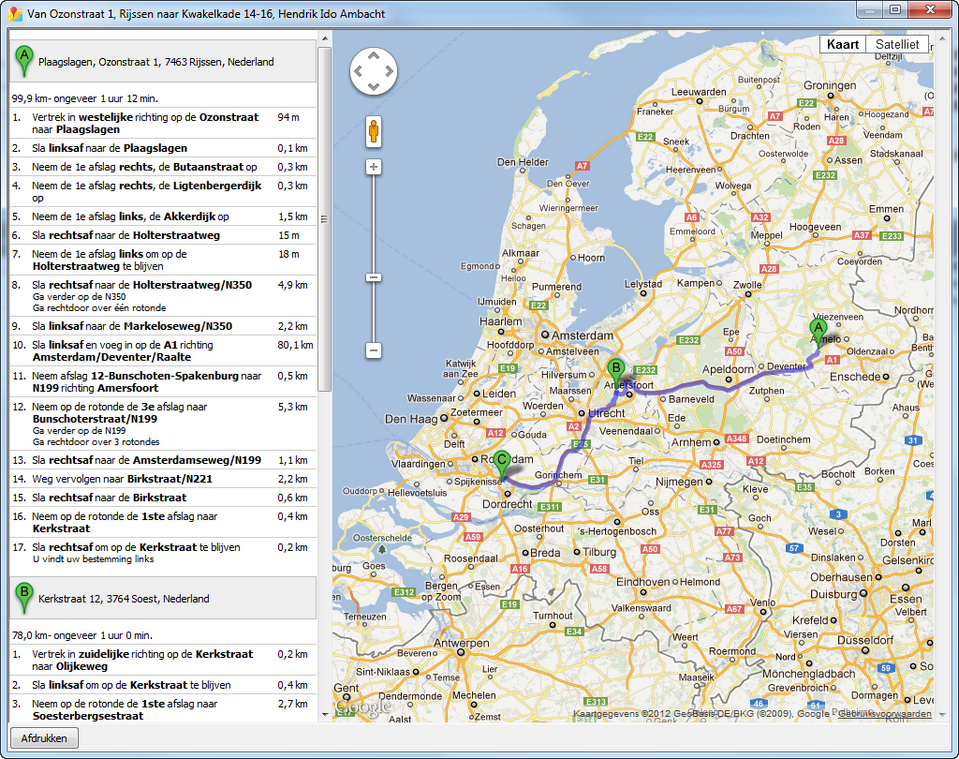This screenshot has height=759, width=959.
Task: Click the map pane scroll down arrow
Action: pos(941,714)
